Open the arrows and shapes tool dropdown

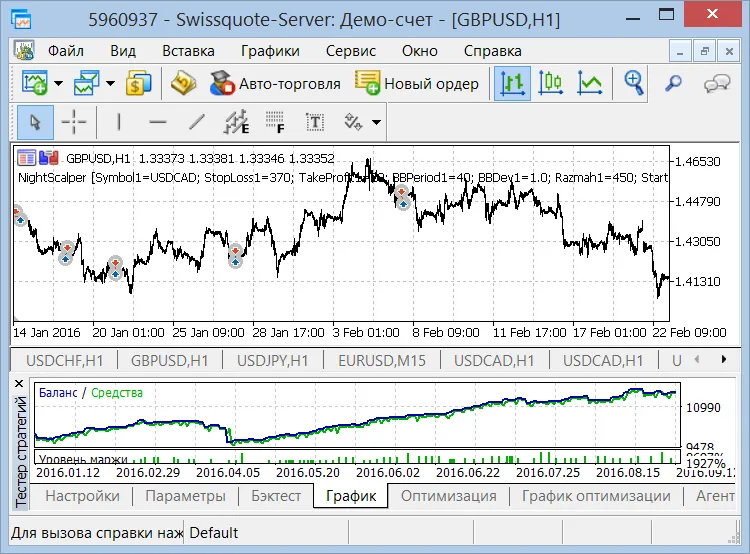376,123
